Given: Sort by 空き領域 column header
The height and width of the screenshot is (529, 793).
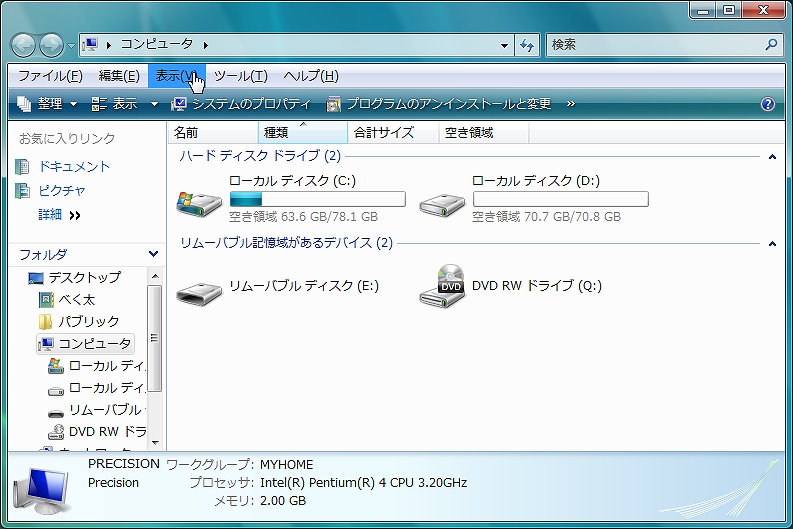Looking at the screenshot, I should (470, 133).
